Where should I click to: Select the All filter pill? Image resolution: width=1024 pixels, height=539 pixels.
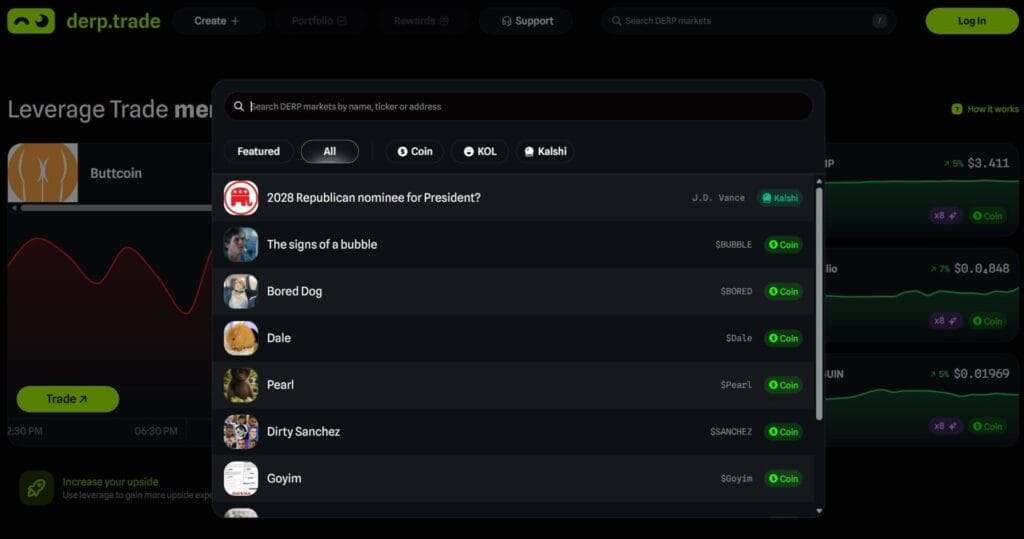pos(329,152)
